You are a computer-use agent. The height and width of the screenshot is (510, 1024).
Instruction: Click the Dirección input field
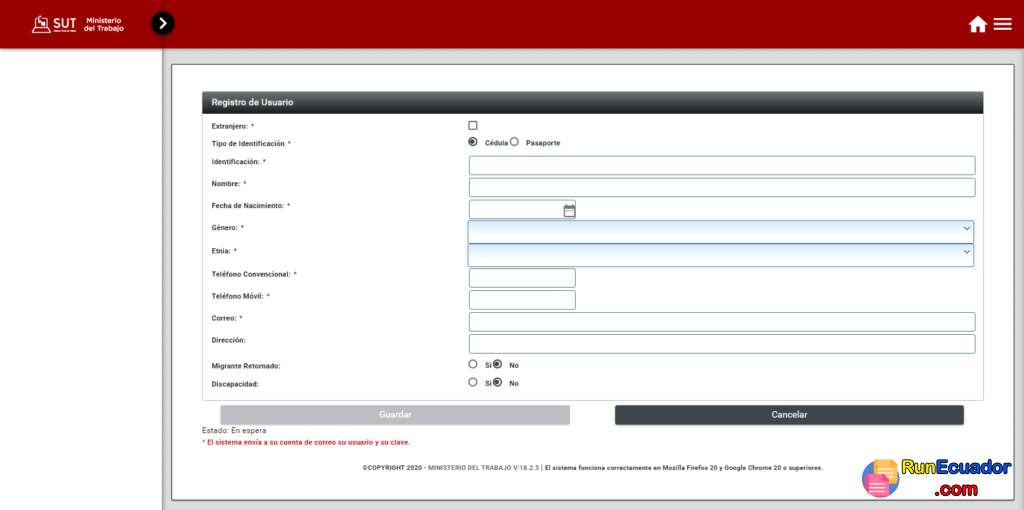tap(722, 344)
